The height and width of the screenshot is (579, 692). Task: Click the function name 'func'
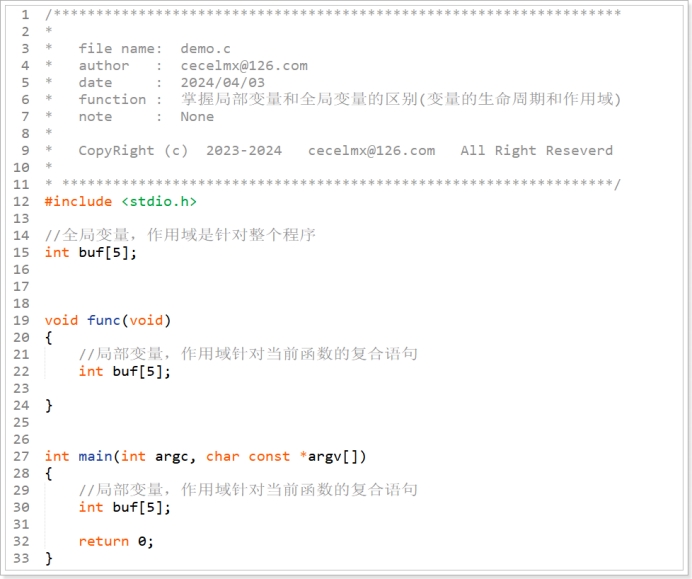[x=104, y=320]
